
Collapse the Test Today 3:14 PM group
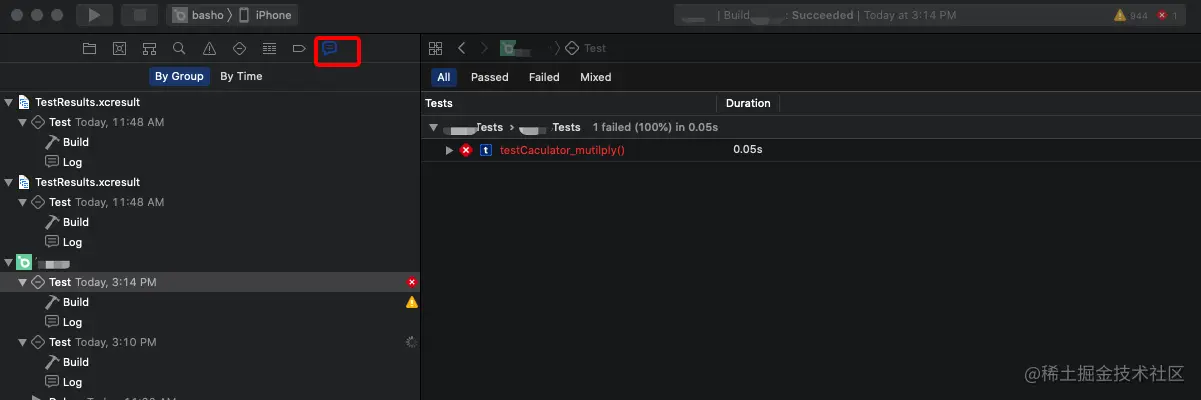(x=22, y=282)
